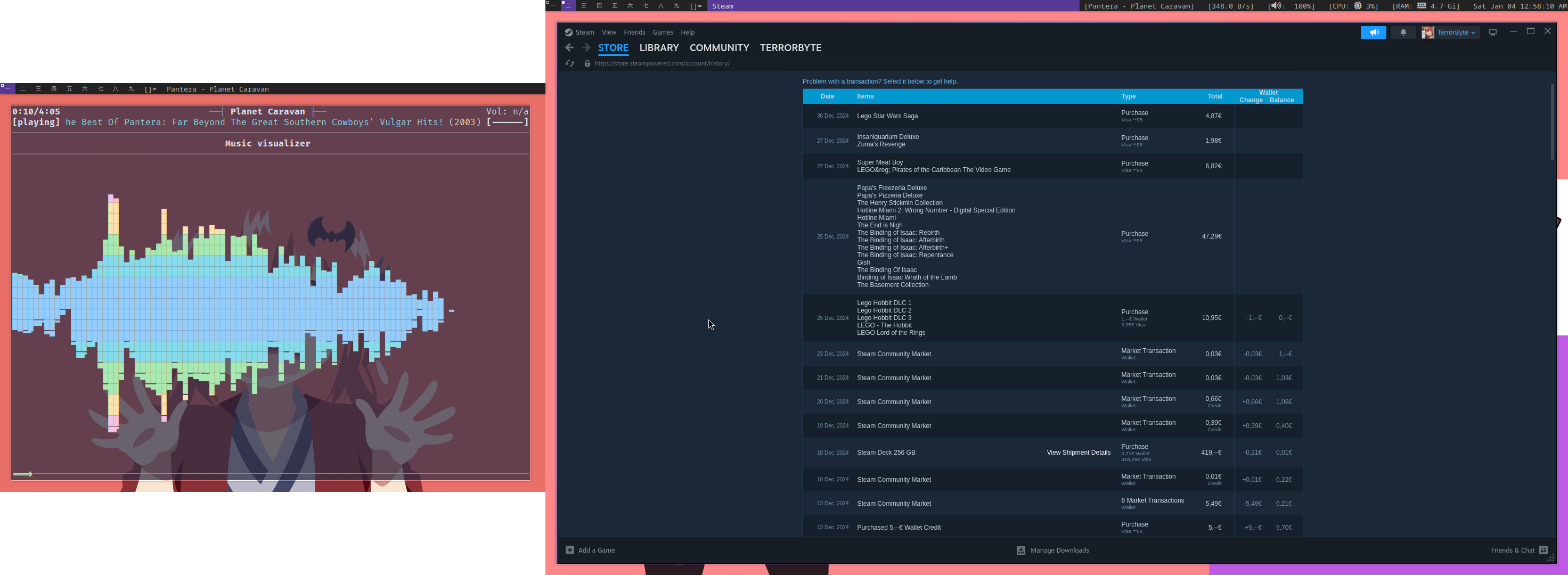The width and height of the screenshot is (1568, 575).
Task: Open Manage Downloads text link
Action: [1059, 550]
